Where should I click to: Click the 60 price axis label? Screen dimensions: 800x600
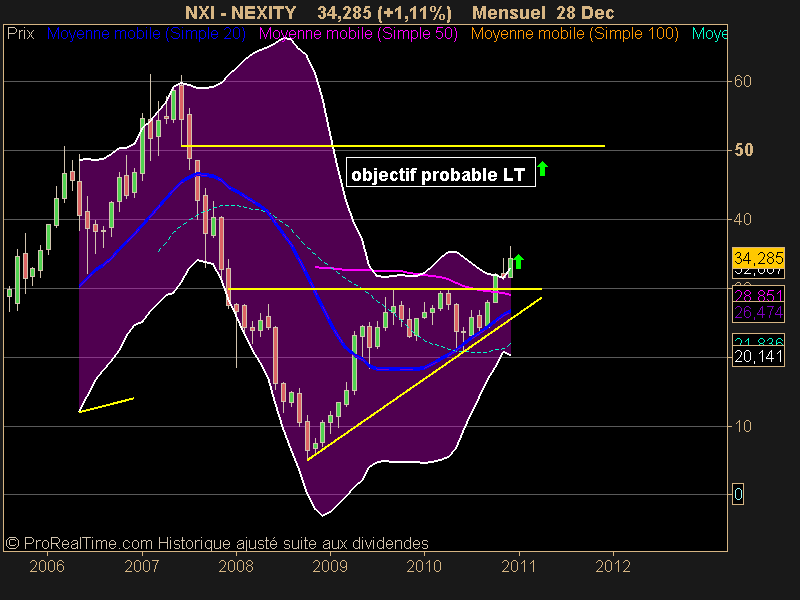click(742, 81)
